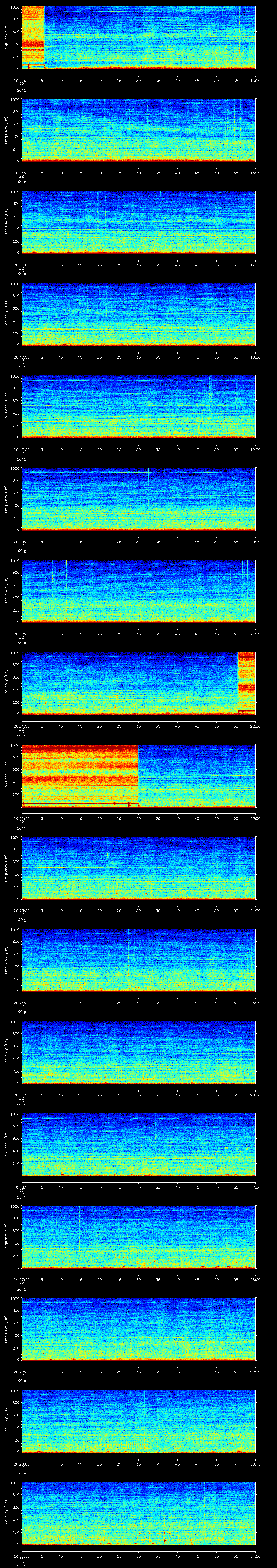The width and height of the screenshot is (277, 1568).
Task: Select the 20:22:00 start time label
Action: 21,818
